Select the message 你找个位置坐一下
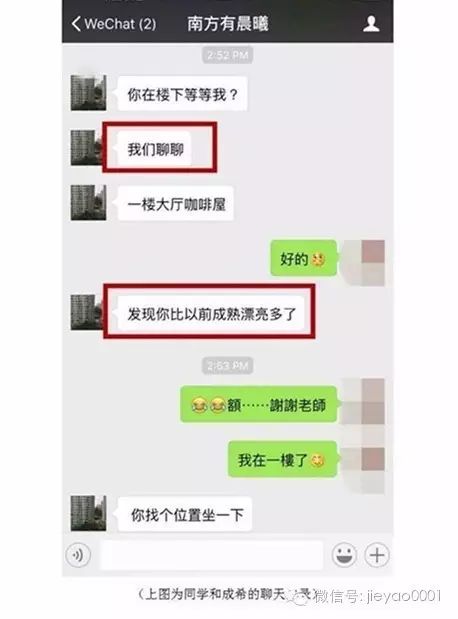Screen dimensions: 458x619 click(x=185, y=514)
